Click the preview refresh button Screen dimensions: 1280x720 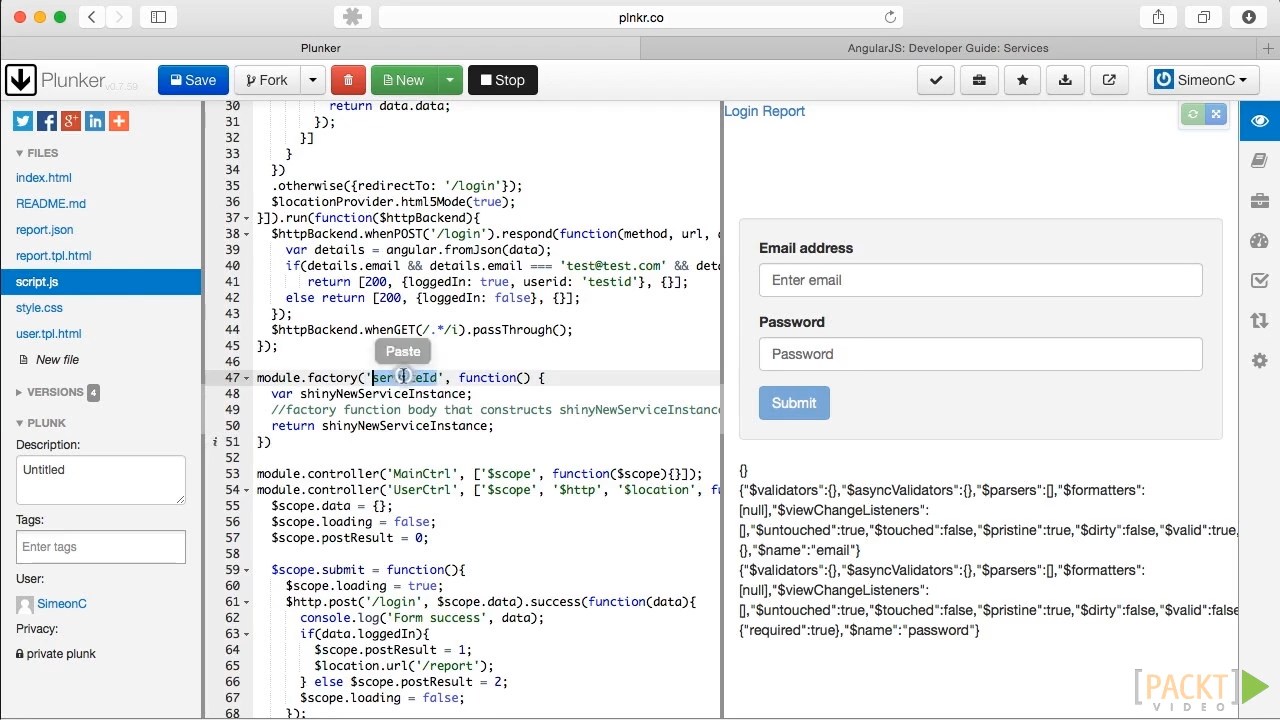click(x=1192, y=114)
